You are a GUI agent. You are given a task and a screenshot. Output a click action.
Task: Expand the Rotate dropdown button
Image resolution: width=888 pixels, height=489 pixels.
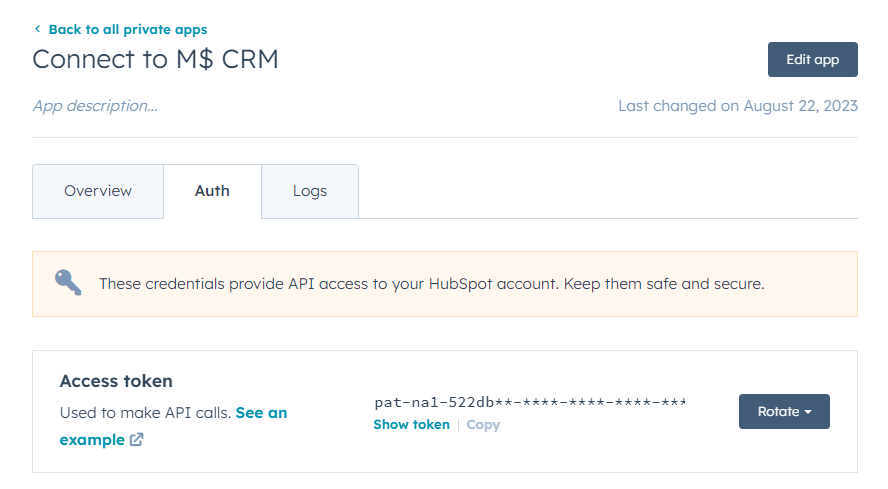[x=783, y=412]
